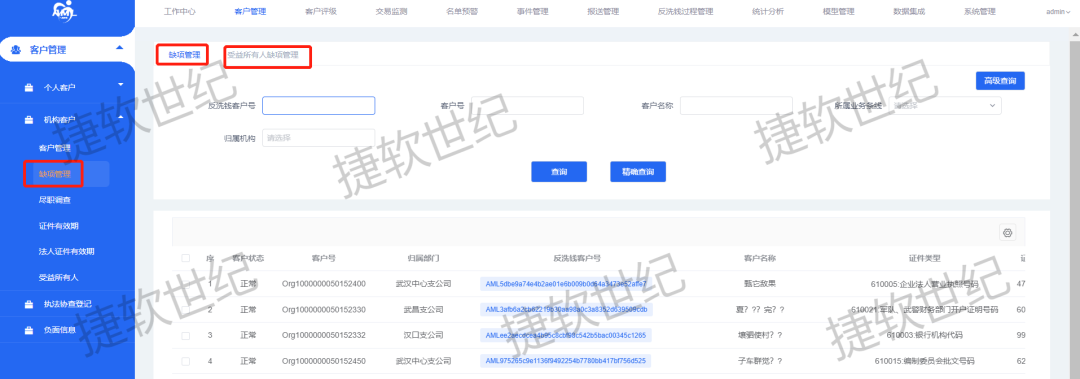Click cell 610003:银行机构代码
Screen dimensions: 1080x379
[x=924, y=336]
